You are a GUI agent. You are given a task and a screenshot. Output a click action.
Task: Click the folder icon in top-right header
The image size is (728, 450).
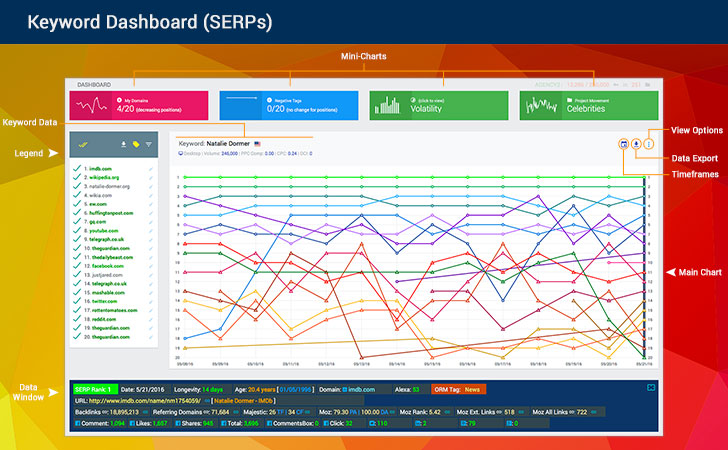pyautogui.click(x=648, y=85)
